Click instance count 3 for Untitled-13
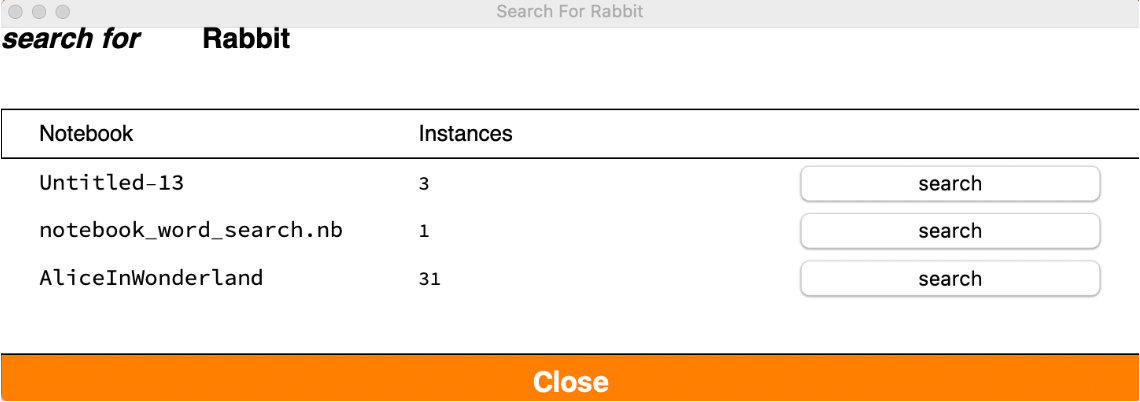This screenshot has height=402, width=1140. pyautogui.click(x=424, y=184)
